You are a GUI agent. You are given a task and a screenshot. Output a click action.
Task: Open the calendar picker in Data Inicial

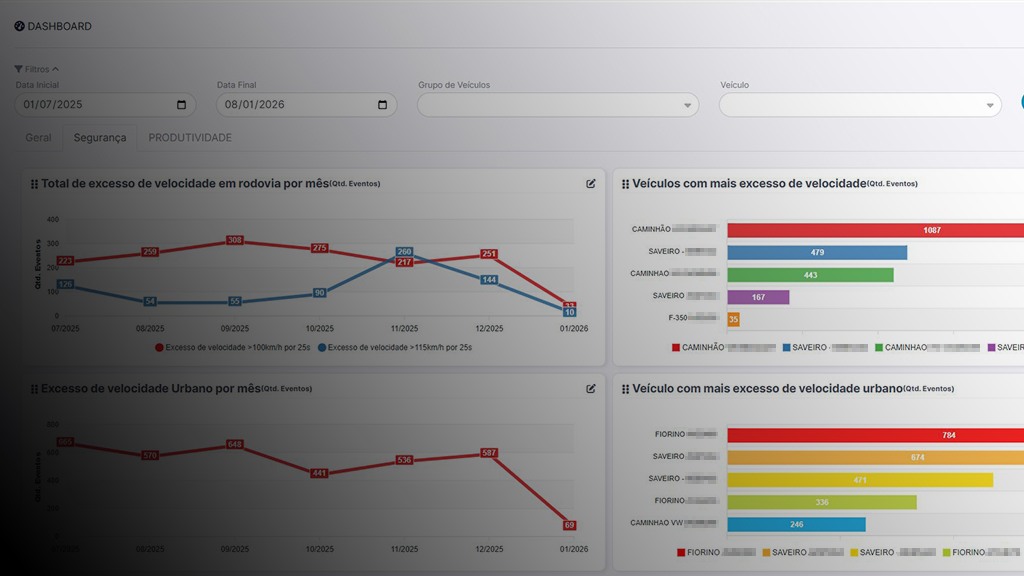pyautogui.click(x=181, y=105)
